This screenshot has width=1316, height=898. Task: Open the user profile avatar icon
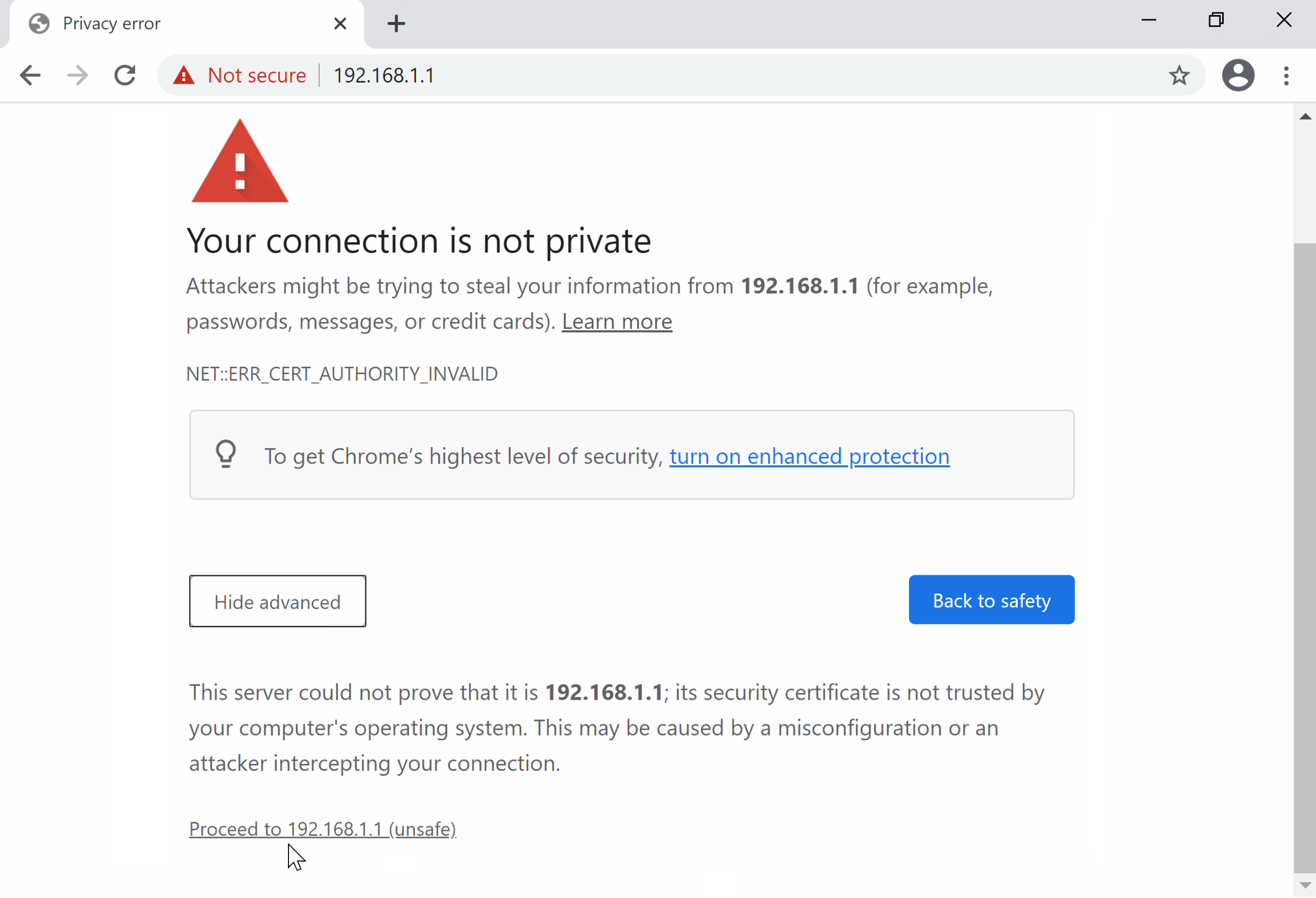1238,75
